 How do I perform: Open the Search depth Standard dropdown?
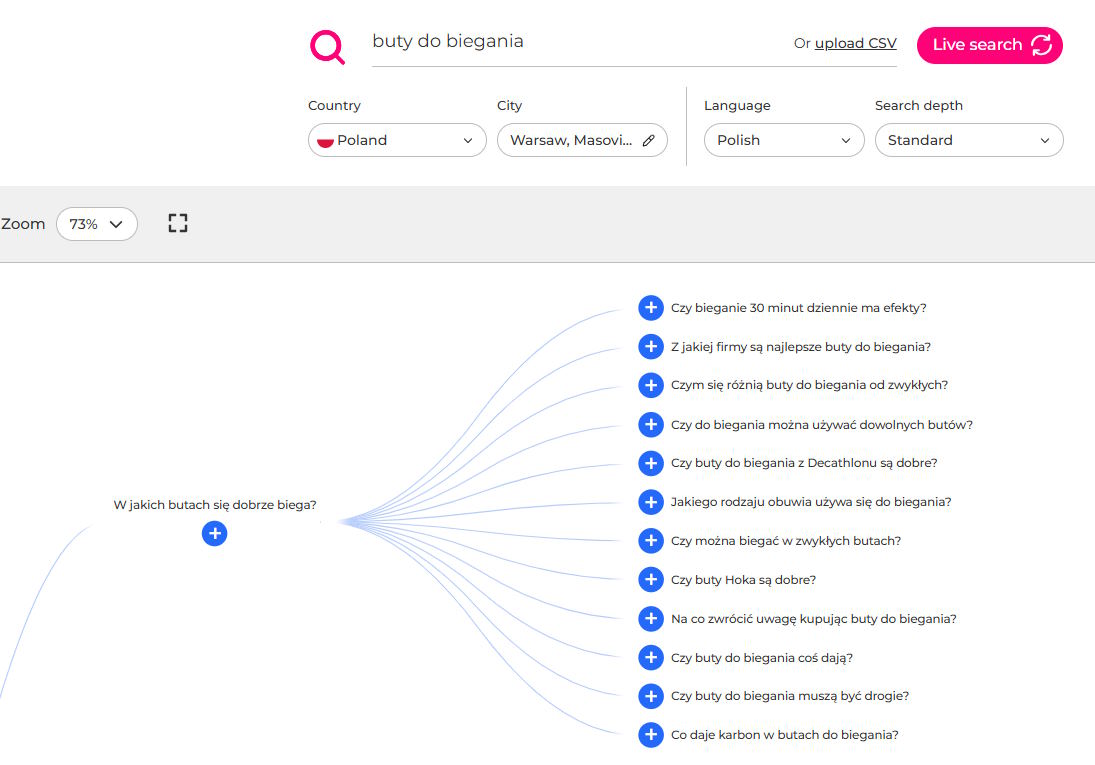pyautogui.click(x=968, y=141)
